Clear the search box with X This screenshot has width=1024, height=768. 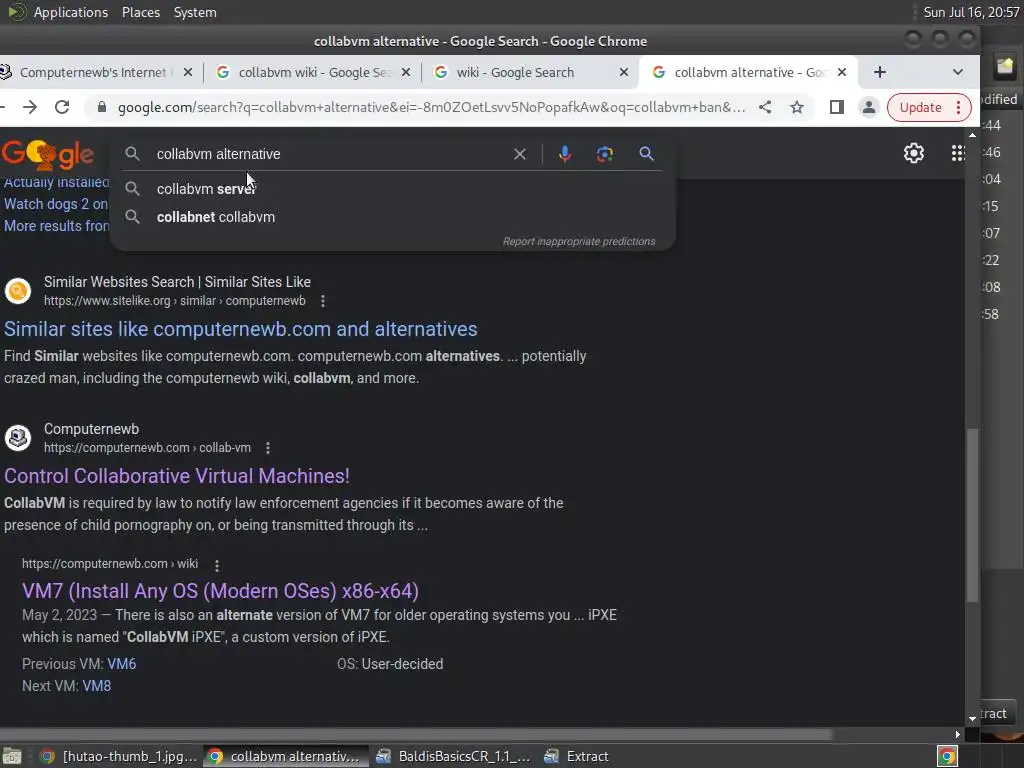point(520,154)
